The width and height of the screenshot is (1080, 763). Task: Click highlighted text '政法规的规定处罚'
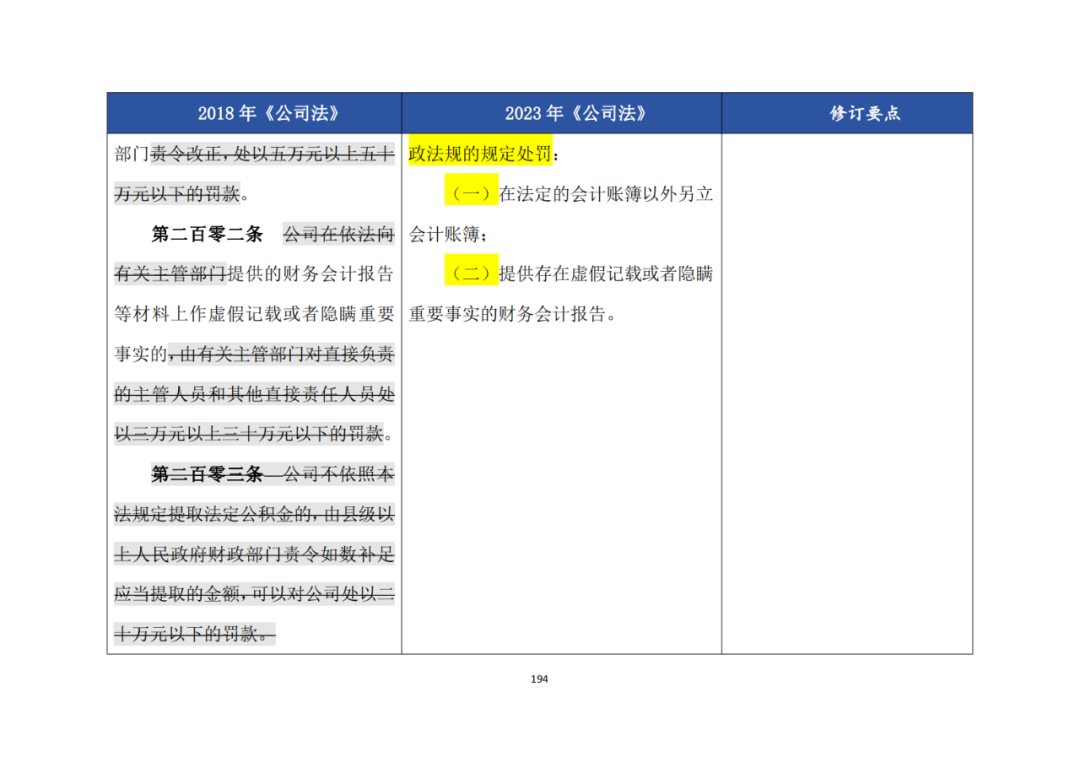tap(480, 154)
